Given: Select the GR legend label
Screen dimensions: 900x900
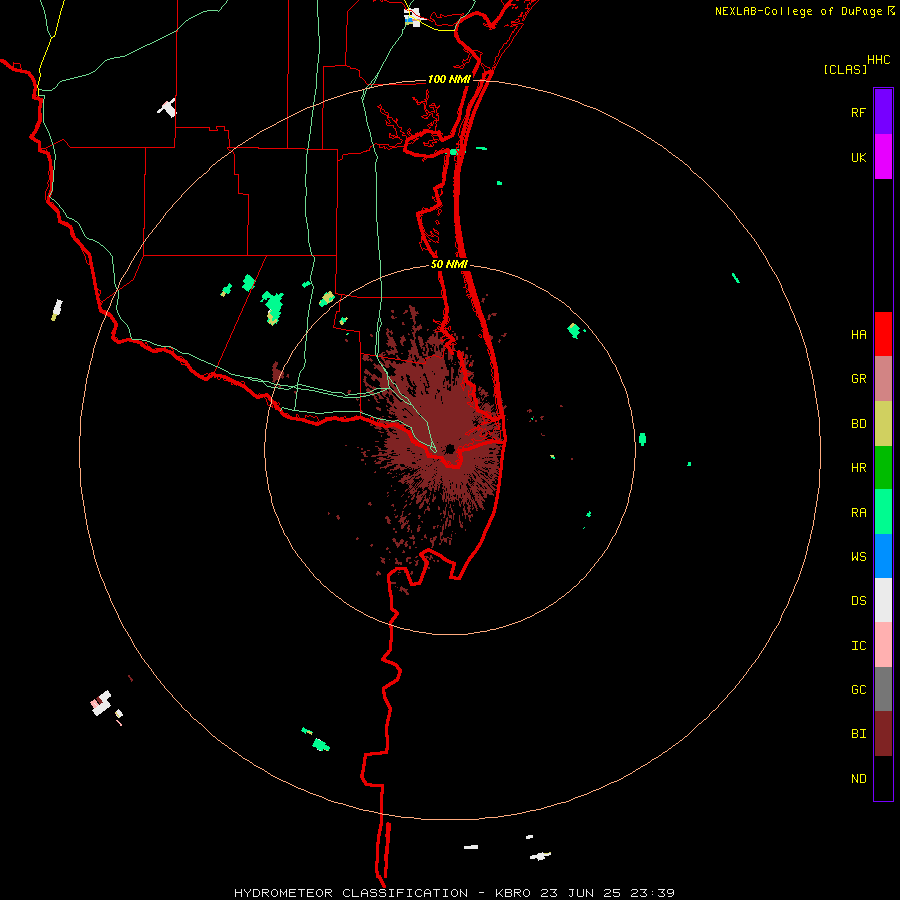Looking at the screenshot, I should coord(858,379).
